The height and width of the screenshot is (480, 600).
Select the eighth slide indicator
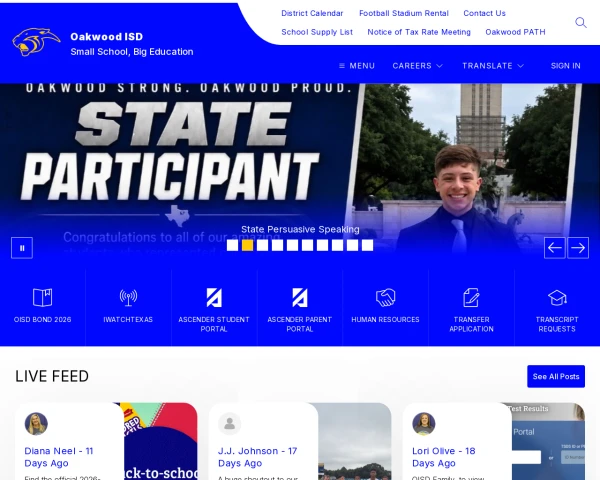click(x=337, y=245)
